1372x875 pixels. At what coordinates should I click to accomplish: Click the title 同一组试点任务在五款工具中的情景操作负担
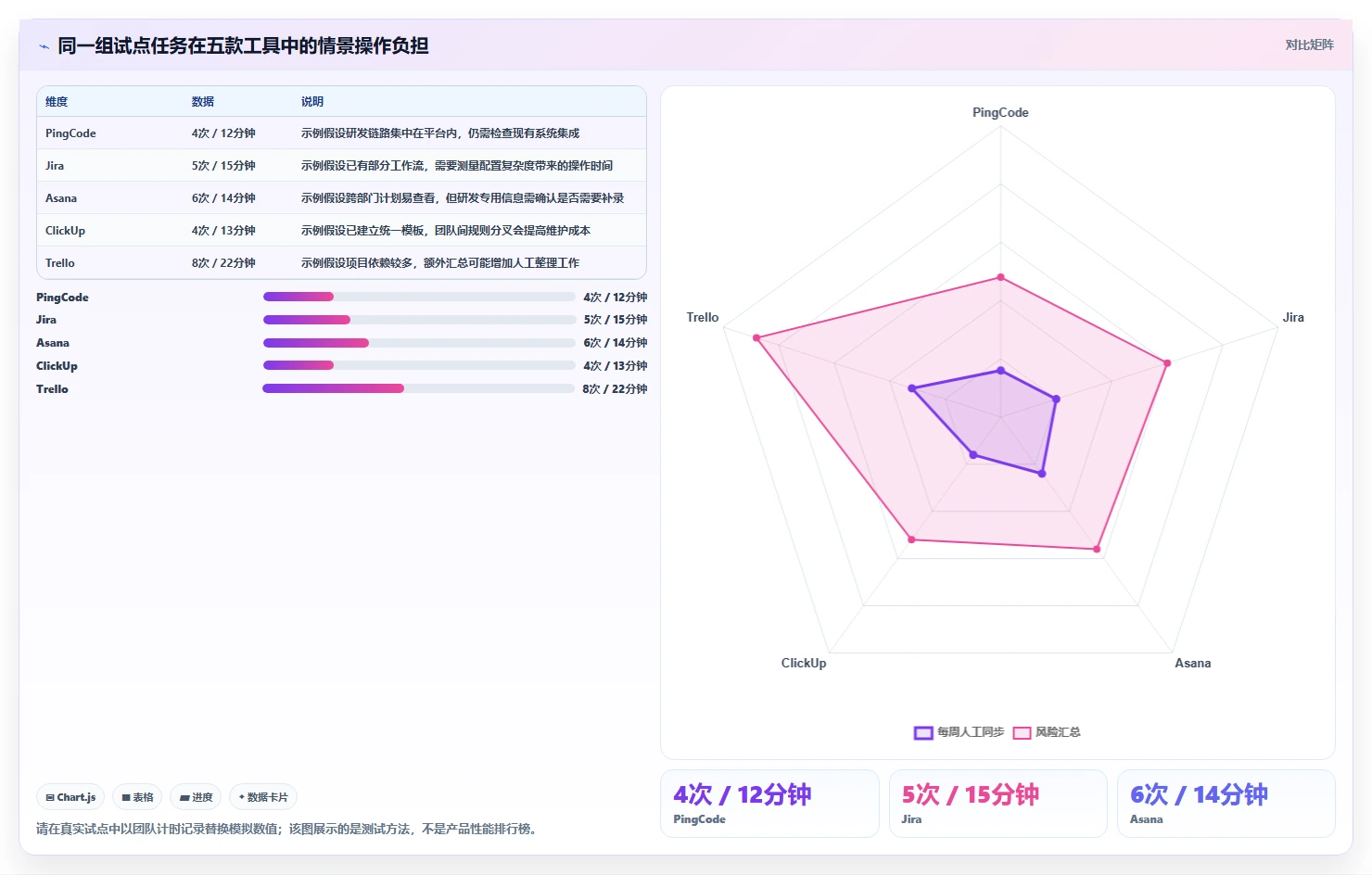pos(243,45)
